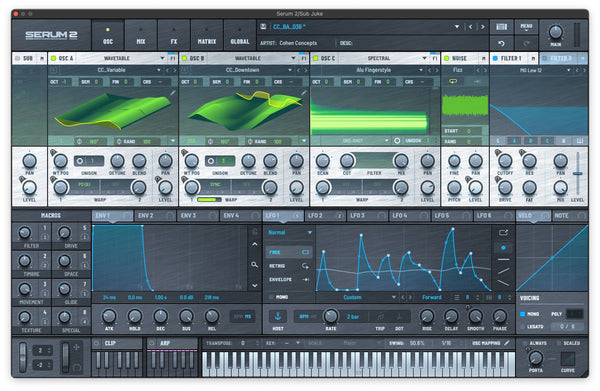Open the preset browser icon

(501, 26)
